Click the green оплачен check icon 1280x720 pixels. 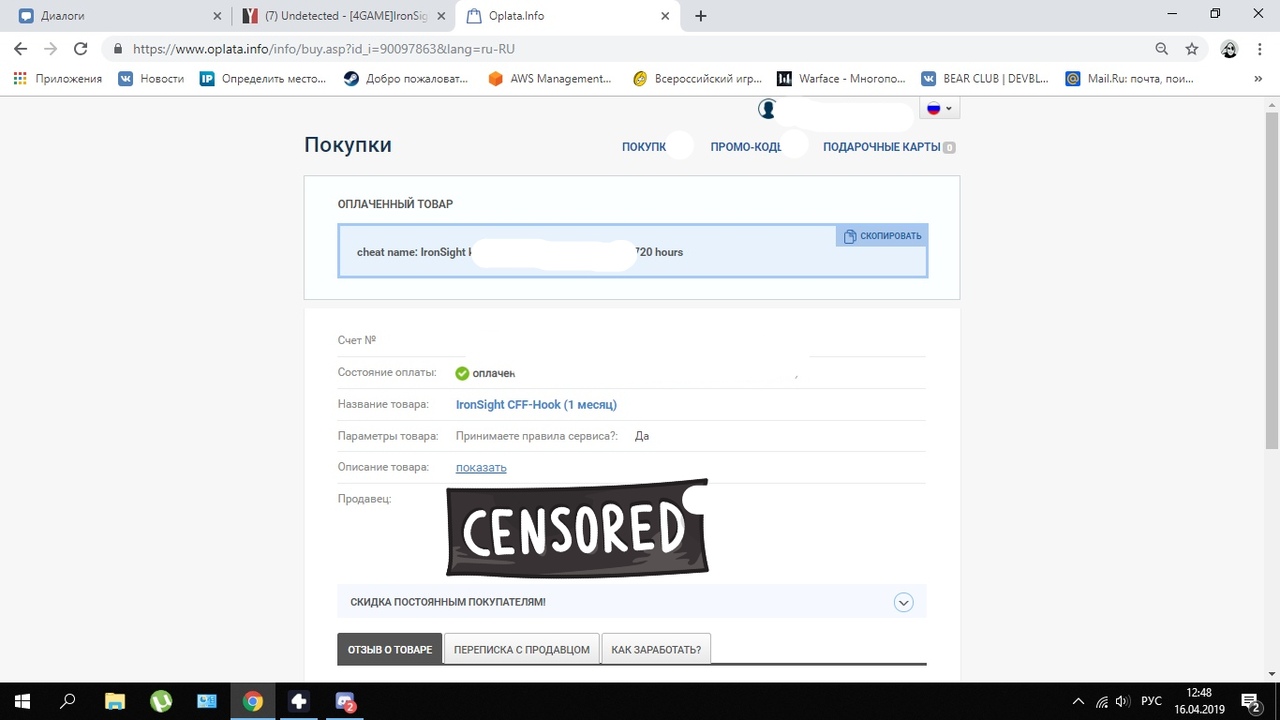click(462, 373)
